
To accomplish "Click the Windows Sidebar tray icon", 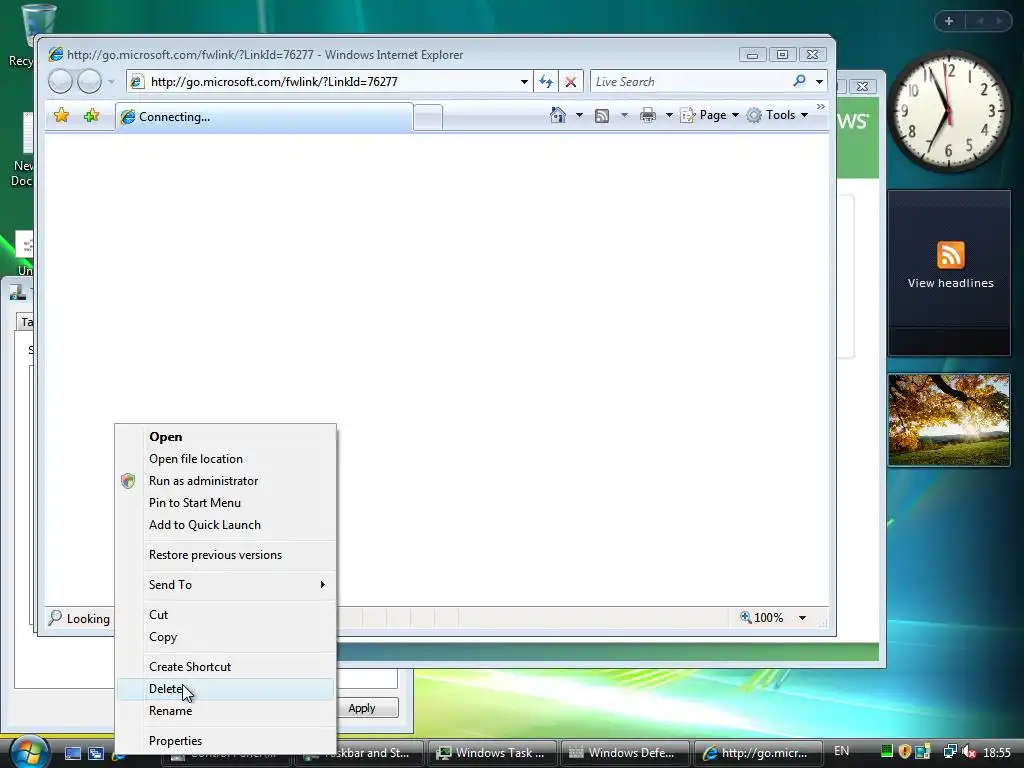I will click(922, 752).
